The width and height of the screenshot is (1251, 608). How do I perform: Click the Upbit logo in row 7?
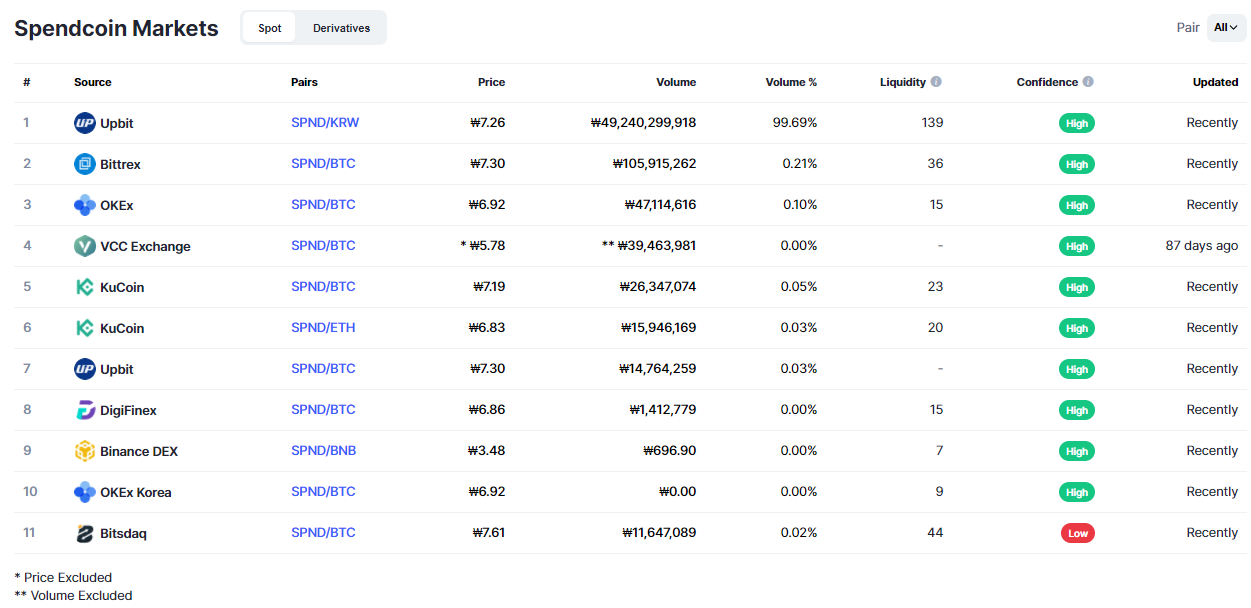(x=85, y=369)
